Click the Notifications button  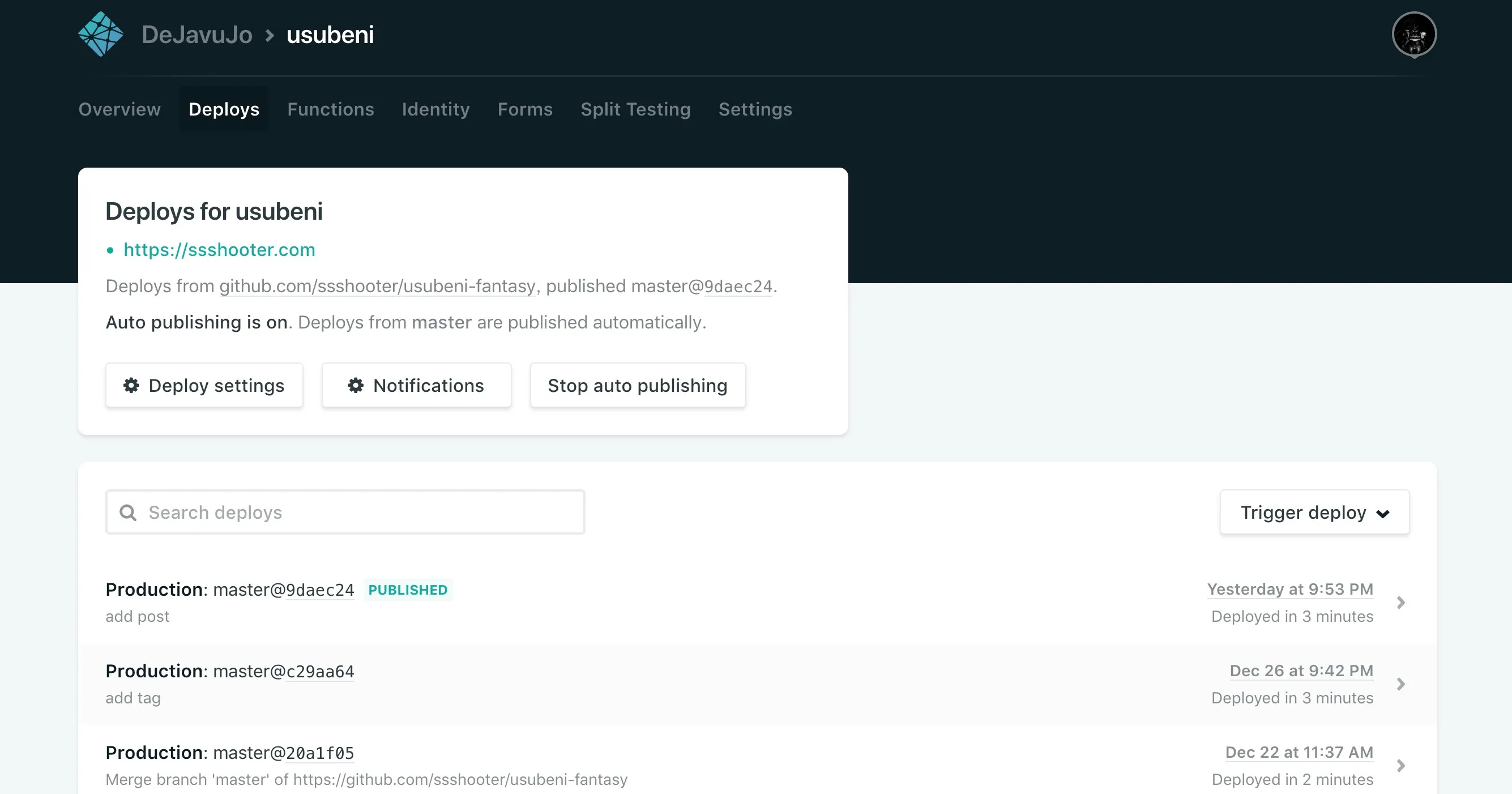pos(416,385)
